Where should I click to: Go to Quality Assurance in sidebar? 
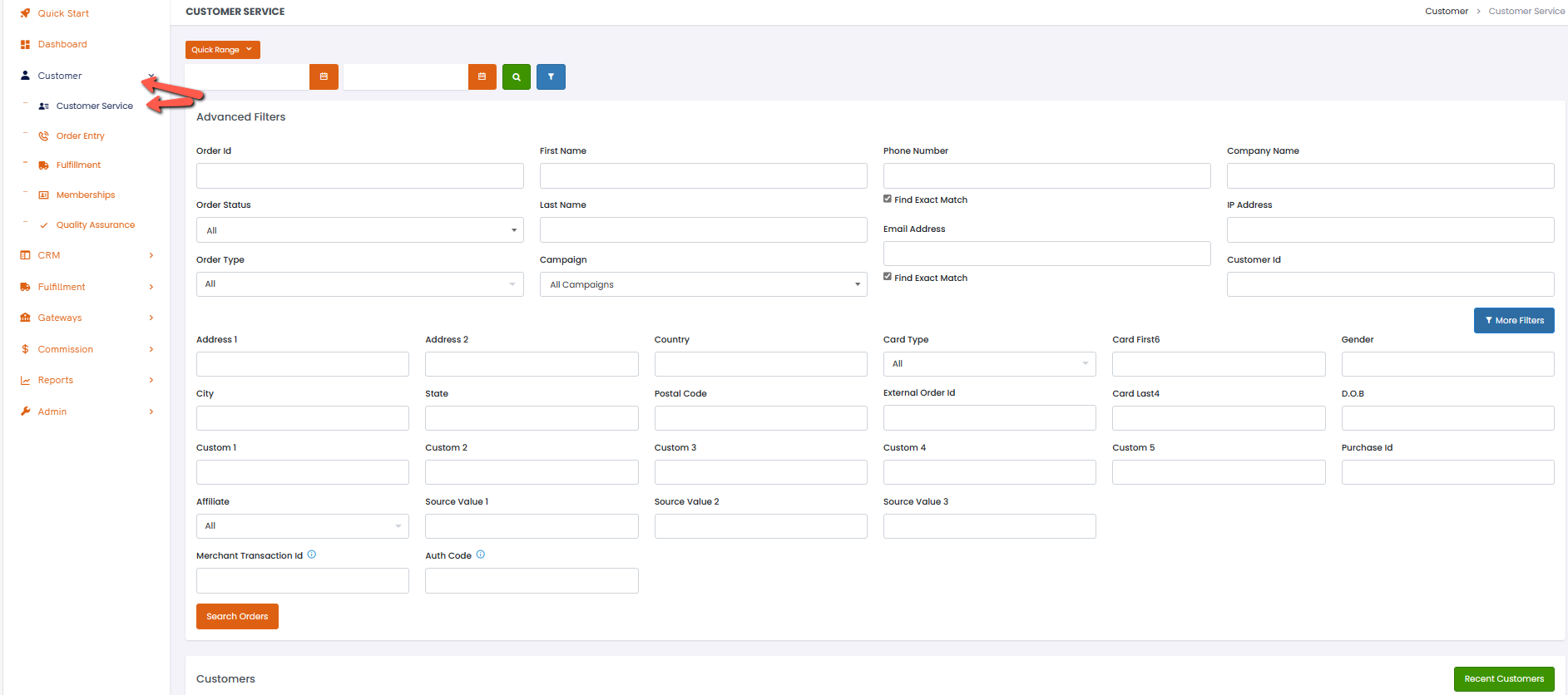tap(95, 224)
